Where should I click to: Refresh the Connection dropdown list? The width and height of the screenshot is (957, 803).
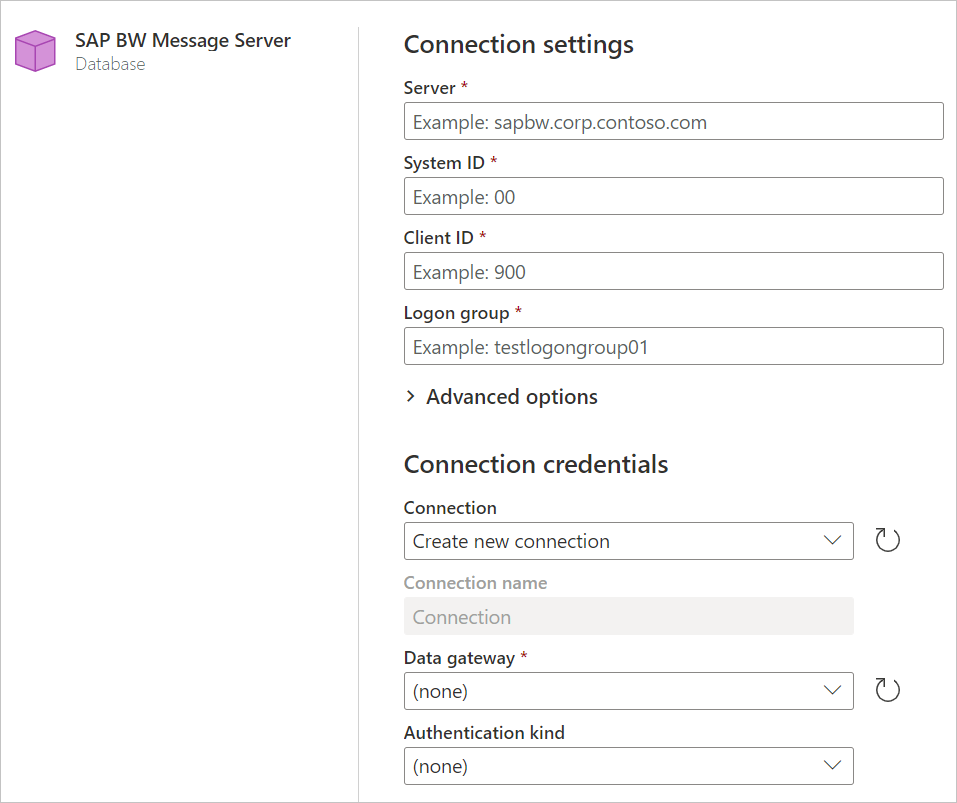click(887, 540)
